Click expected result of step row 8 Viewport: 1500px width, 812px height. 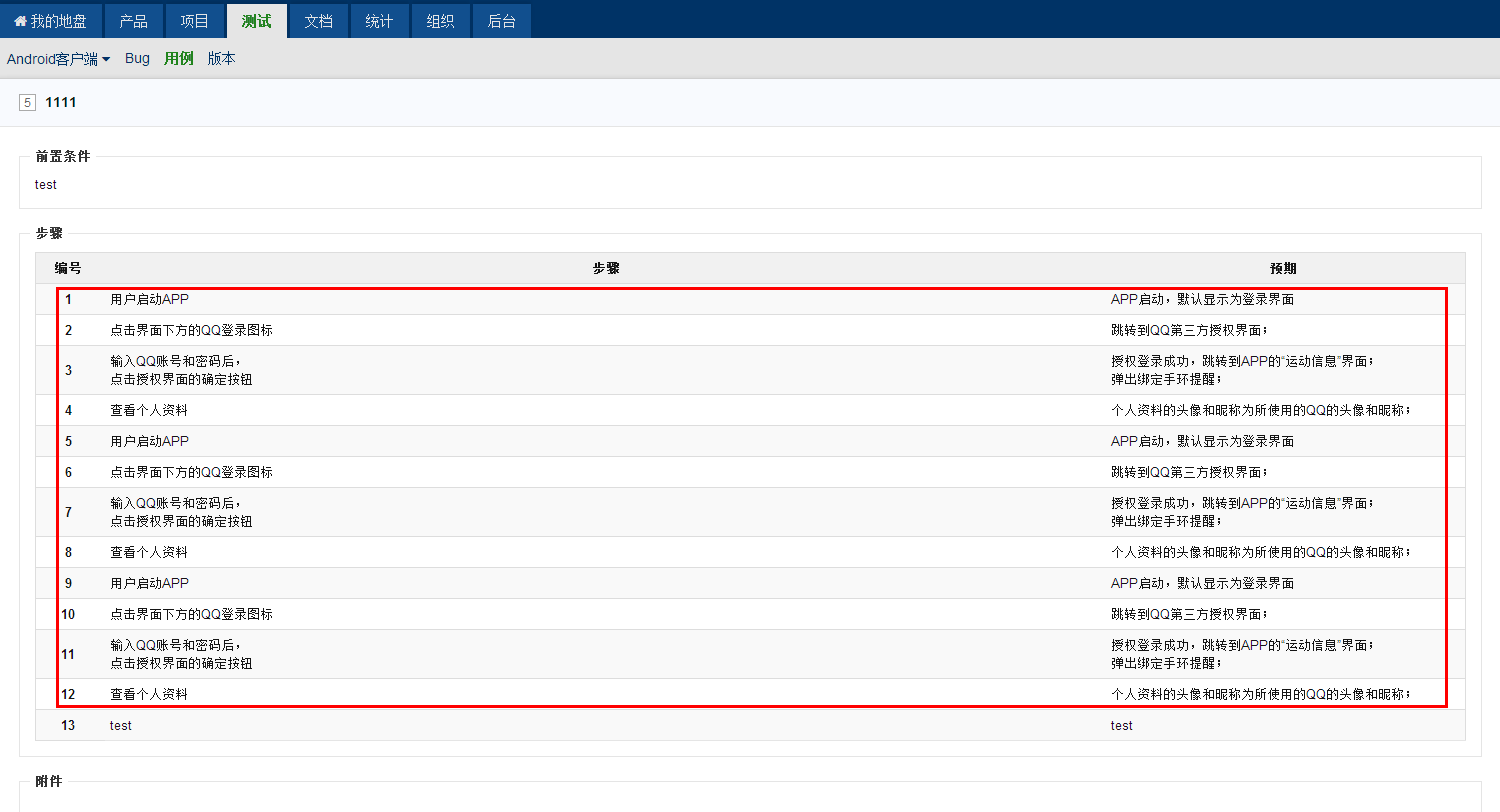coord(1262,552)
